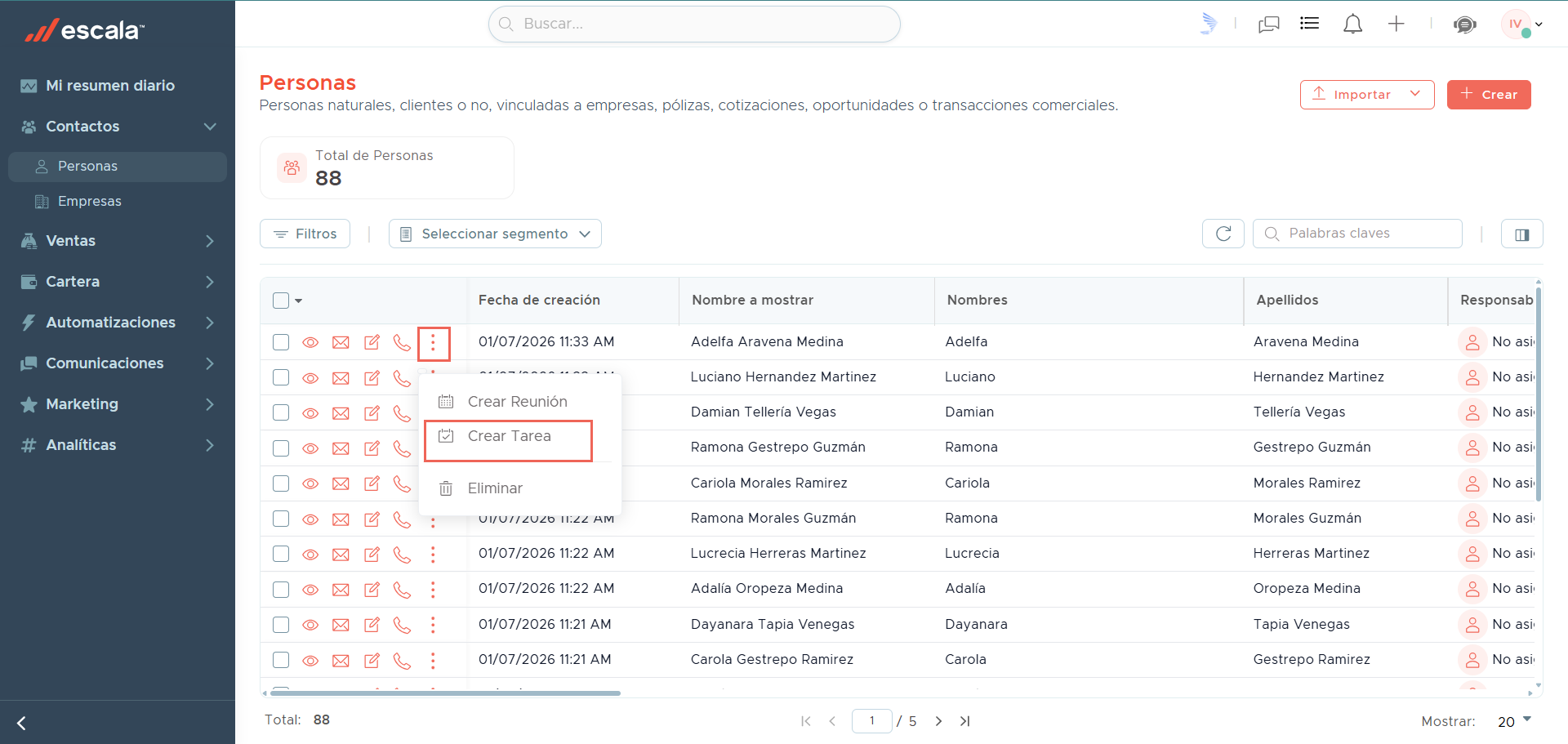This screenshot has width=1568, height=744.
Task: Focus the Palabras claves search field
Action: pyautogui.click(x=1357, y=234)
